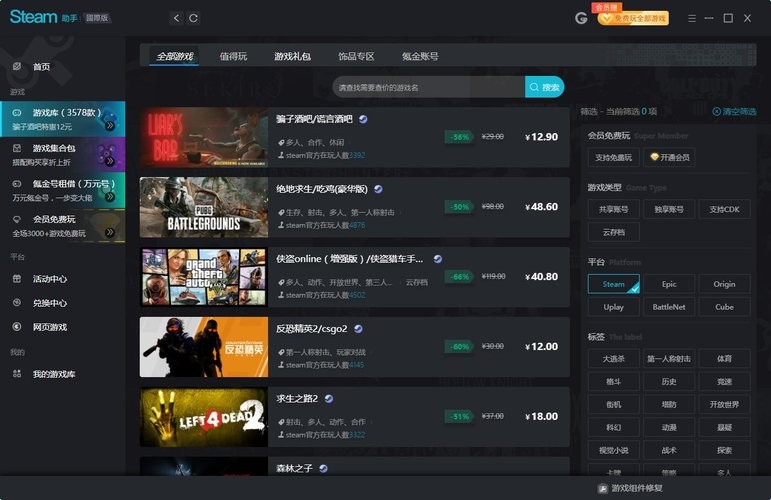Click the 兑换中心 icon in sidebar

coord(17,303)
